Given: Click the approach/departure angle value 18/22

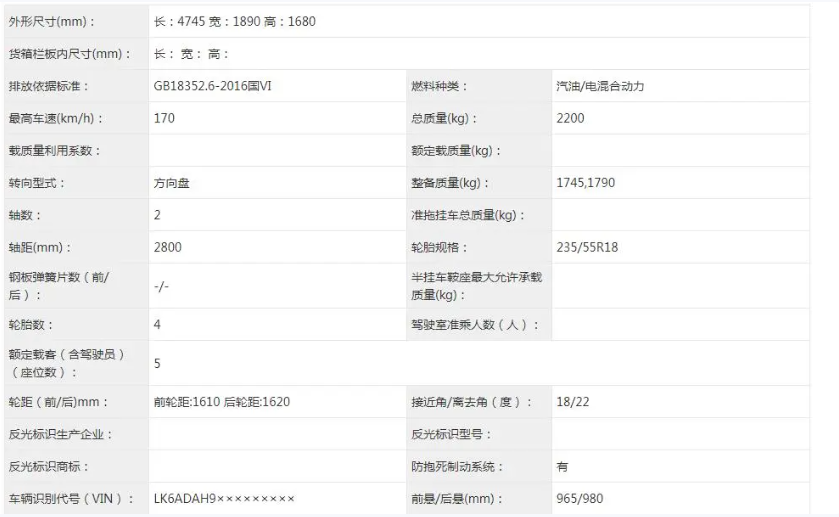Looking at the screenshot, I should click(571, 402).
